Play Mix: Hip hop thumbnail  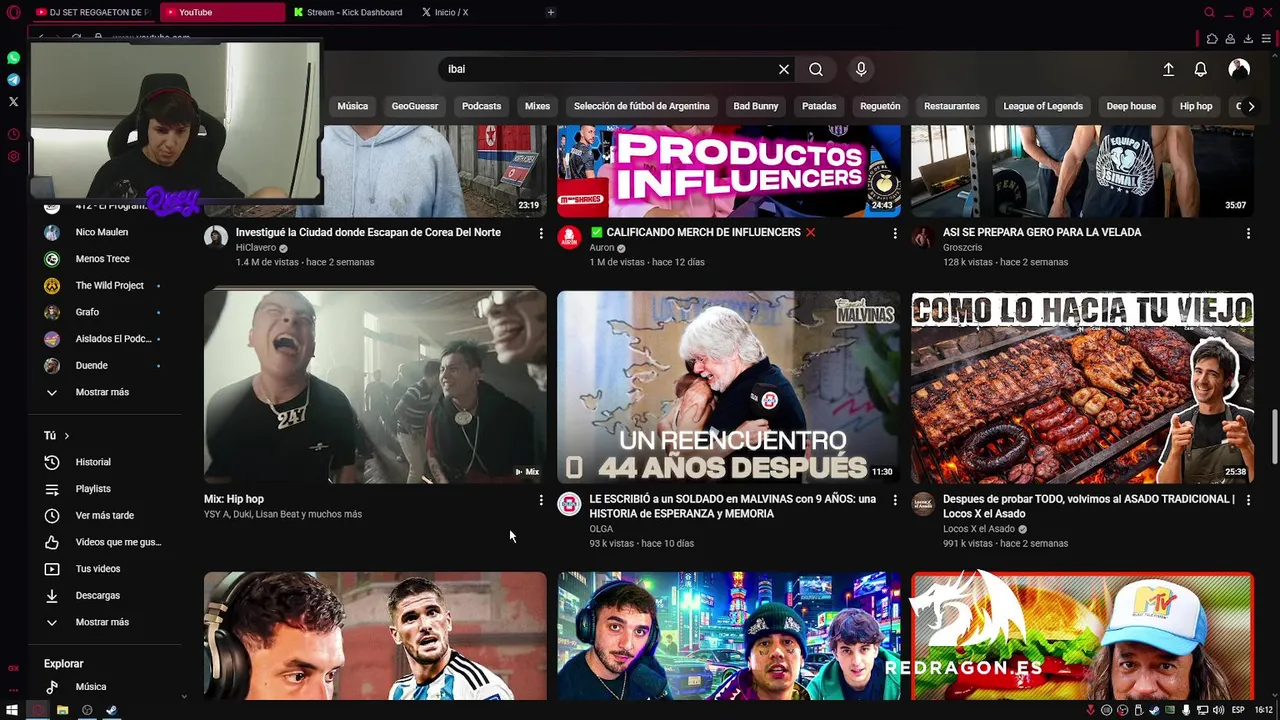(375, 387)
